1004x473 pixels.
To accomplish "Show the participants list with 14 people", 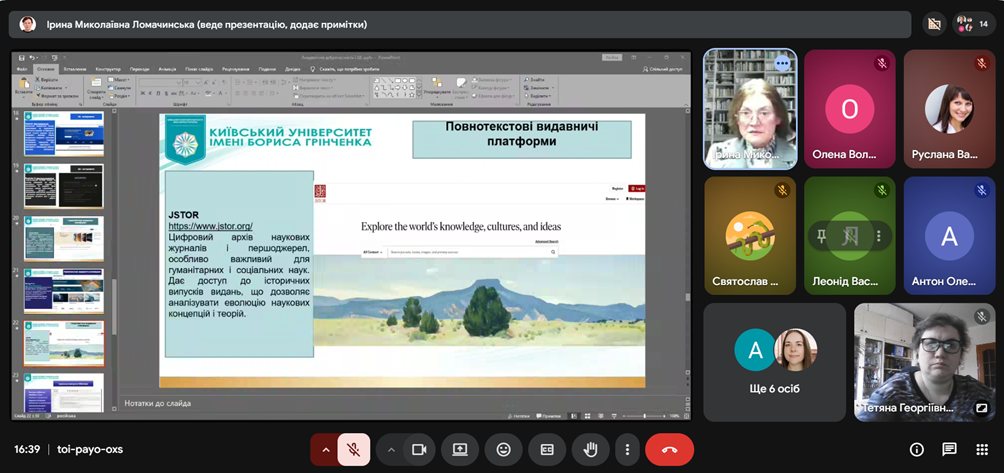I will point(973,24).
